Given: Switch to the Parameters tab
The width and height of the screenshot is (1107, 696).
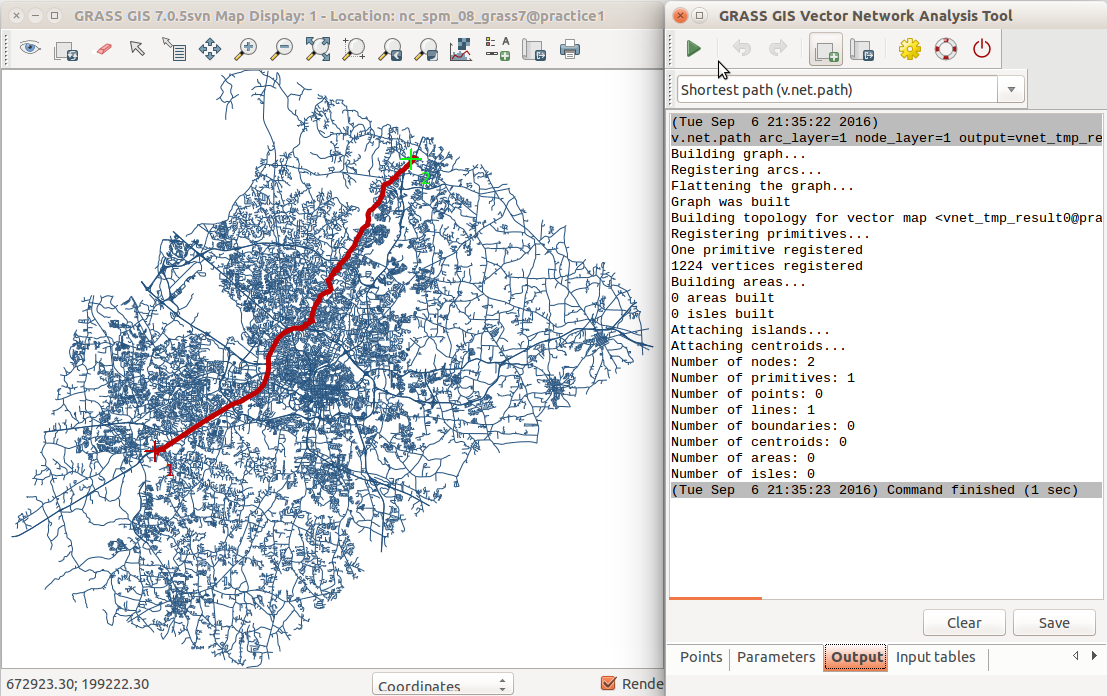Looking at the screenshot, I should pos(776,657).
